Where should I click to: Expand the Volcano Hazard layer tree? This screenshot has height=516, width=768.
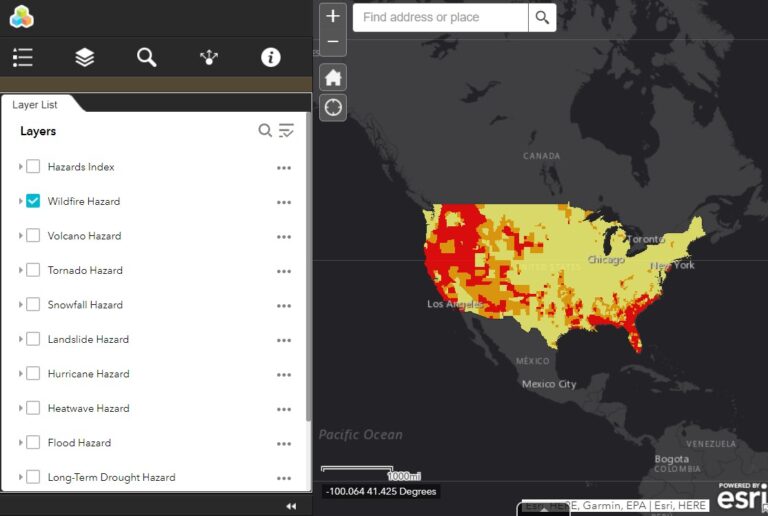pos(20,236)
